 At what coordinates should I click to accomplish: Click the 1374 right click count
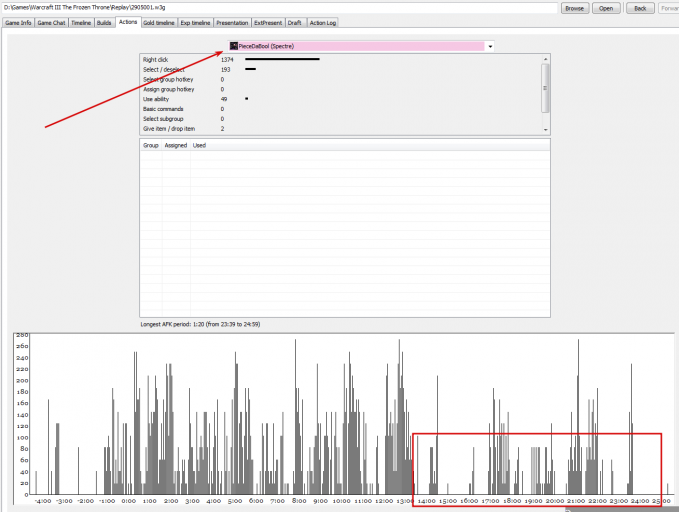[227, 60]
